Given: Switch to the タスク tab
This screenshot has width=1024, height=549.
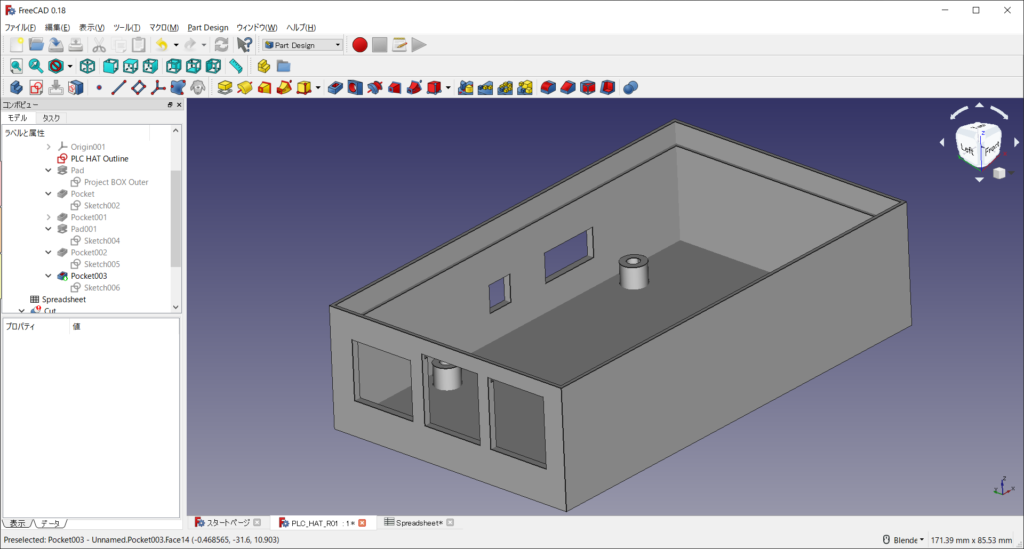Looking at the screenshot, I should click(x=50, y=118).
